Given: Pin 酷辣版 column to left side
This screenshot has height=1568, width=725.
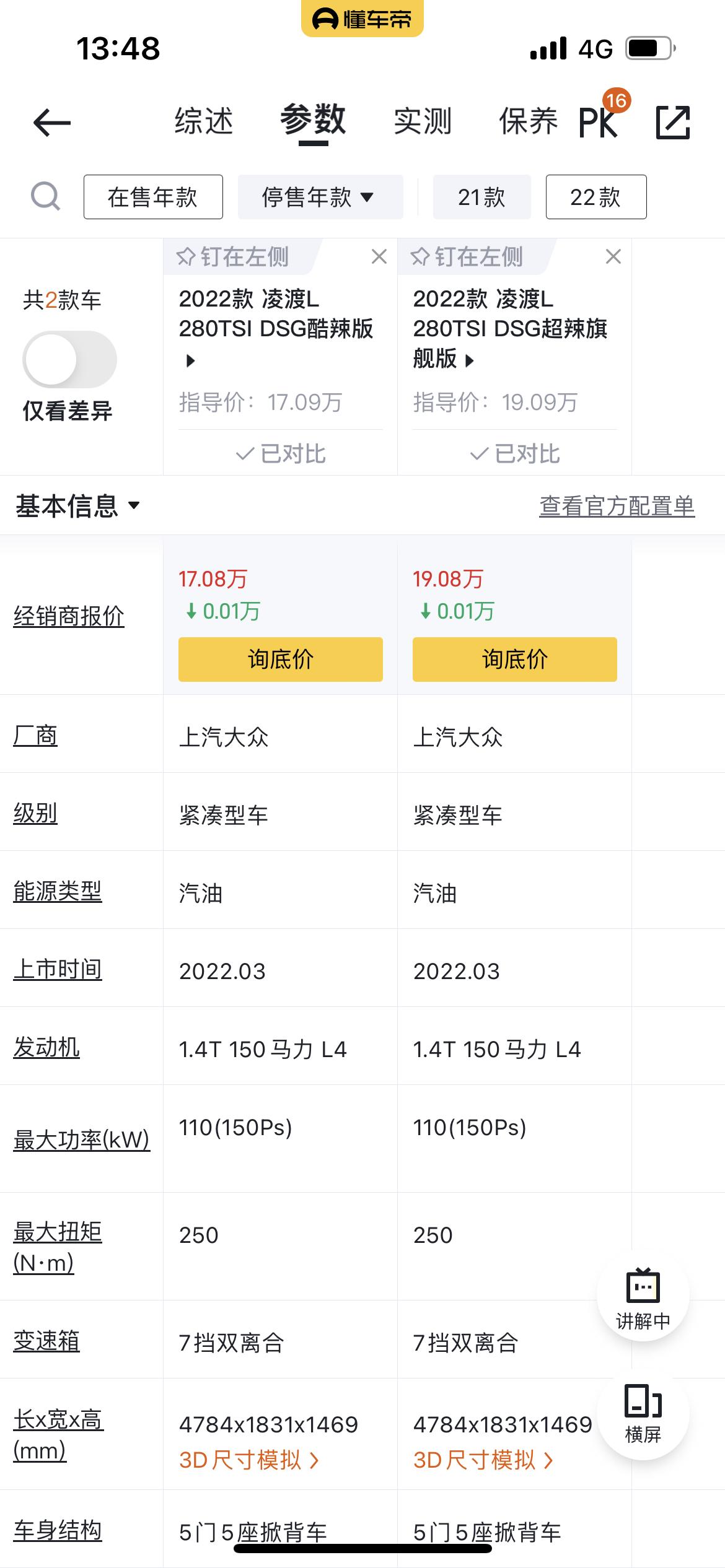Looking at the screenshot, I should click(232, 256).
